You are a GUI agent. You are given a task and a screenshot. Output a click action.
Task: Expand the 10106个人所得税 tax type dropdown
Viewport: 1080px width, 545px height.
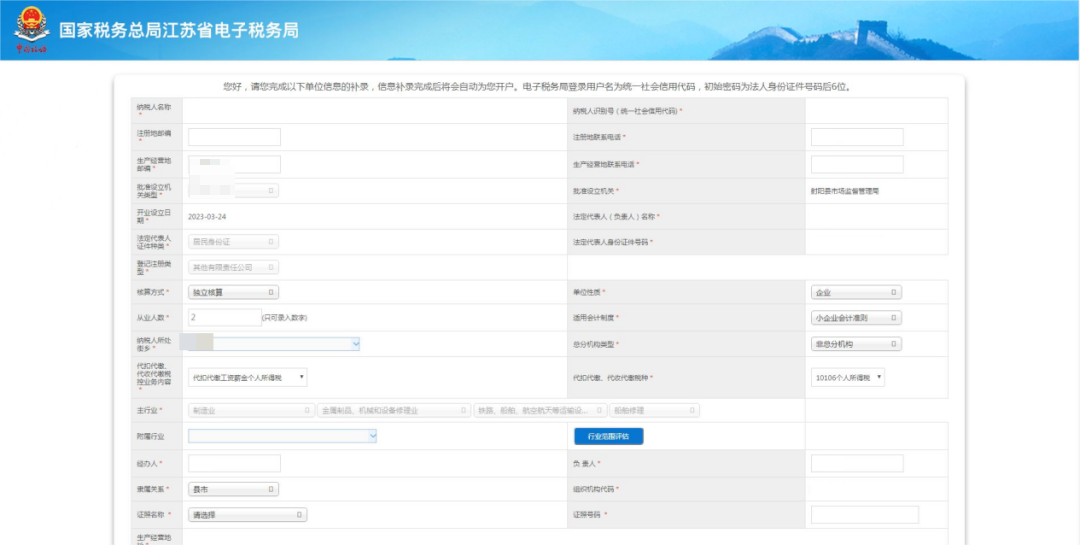[848, 377]
